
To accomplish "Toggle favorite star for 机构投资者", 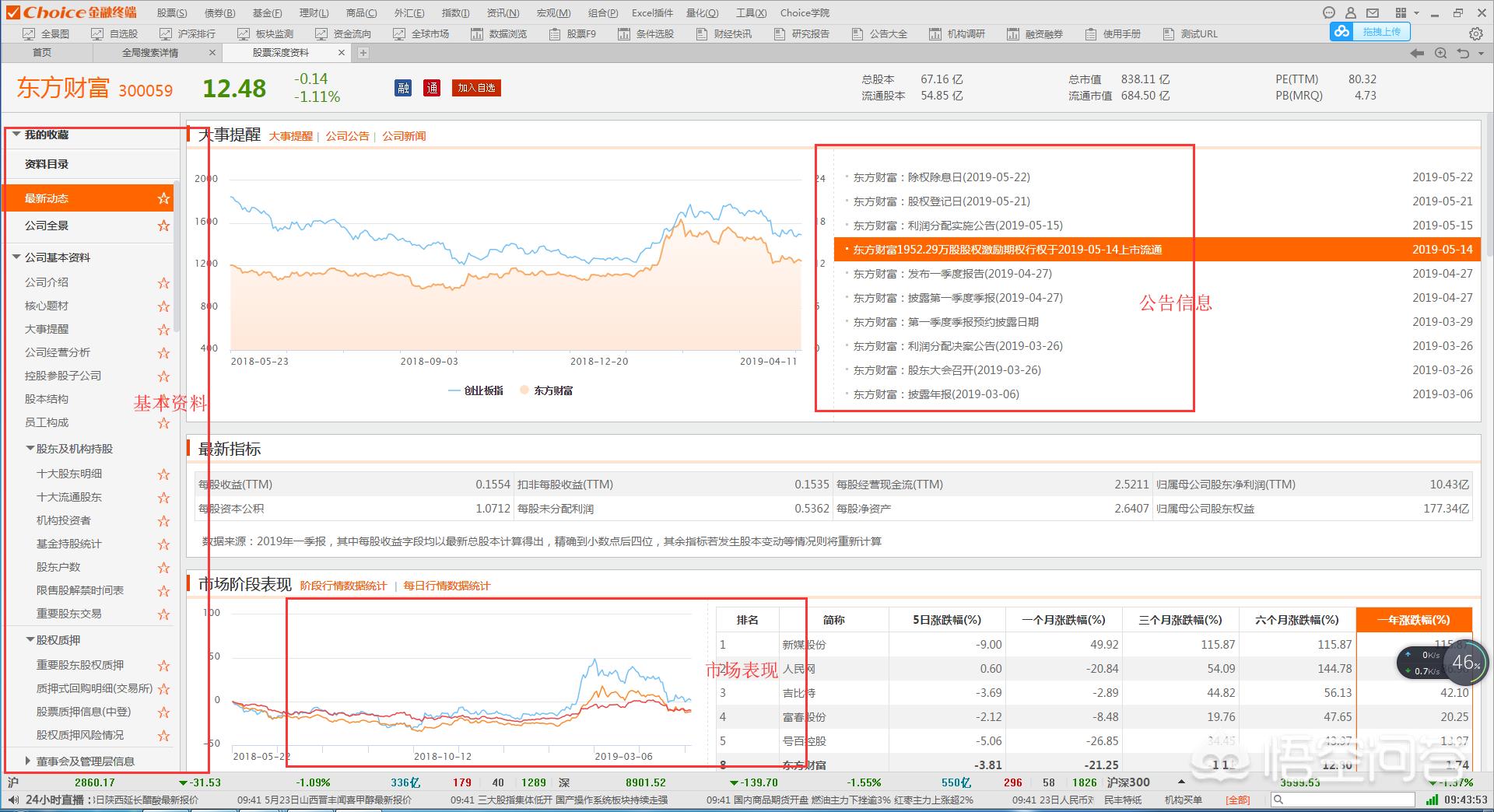I will 163,521.
